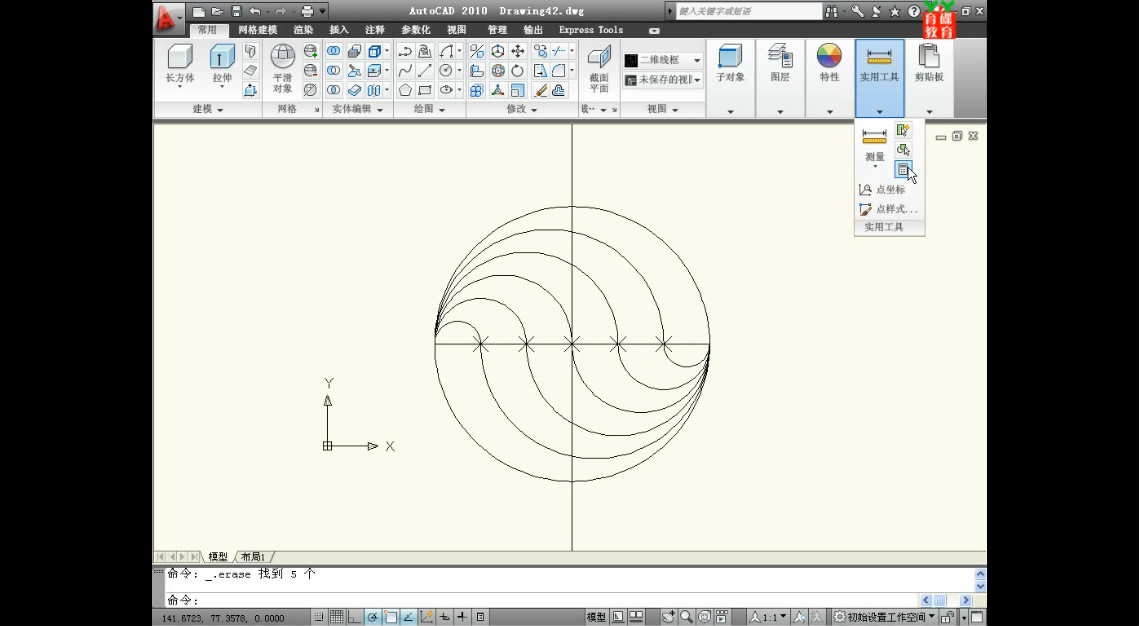Open the 未保存的视图 view dropdown
Viewport: 1139px width, 626px height.
(663, 80)
